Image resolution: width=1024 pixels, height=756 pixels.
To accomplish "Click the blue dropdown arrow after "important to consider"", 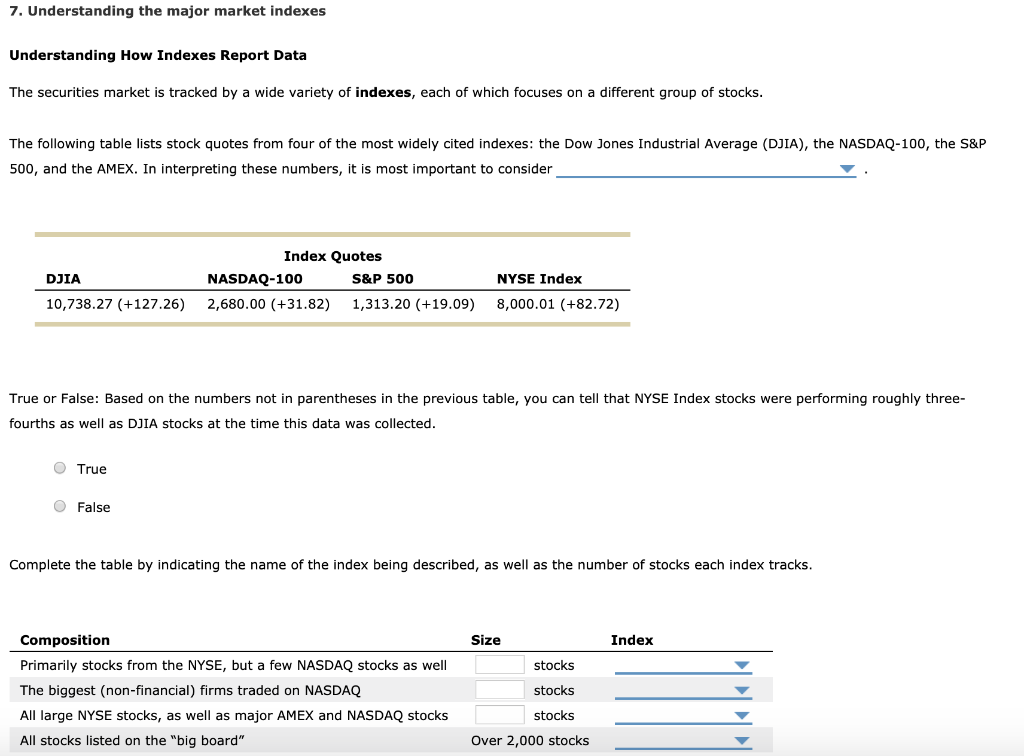I will tap(847, 168).
